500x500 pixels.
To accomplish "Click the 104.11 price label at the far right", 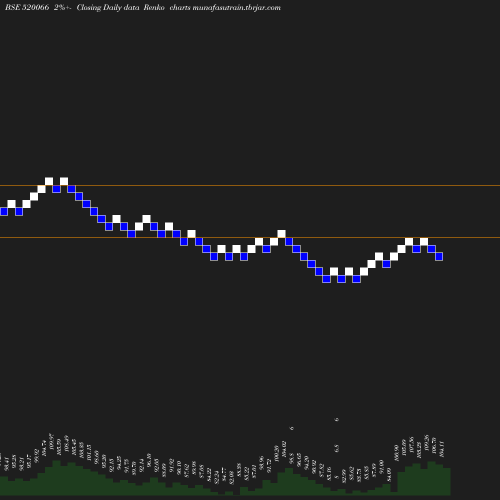I will pos(442,449).
